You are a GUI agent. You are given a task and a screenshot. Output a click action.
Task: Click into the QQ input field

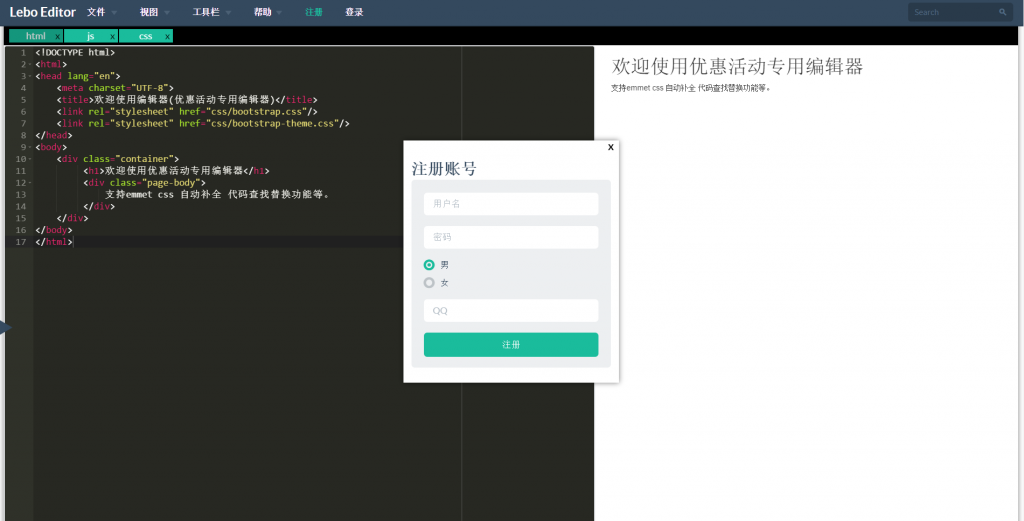coord(511,311)
